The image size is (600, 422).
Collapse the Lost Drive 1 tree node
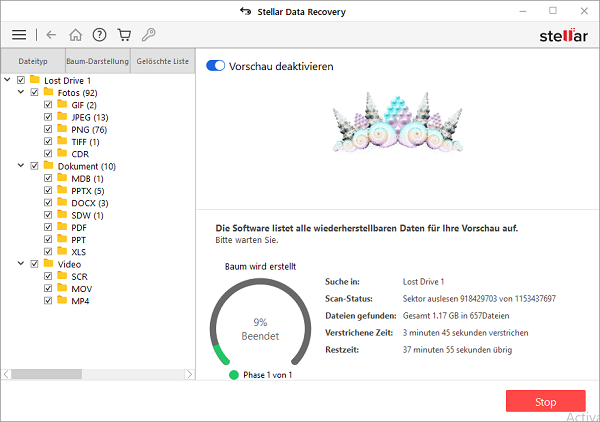tap(7, 80)
